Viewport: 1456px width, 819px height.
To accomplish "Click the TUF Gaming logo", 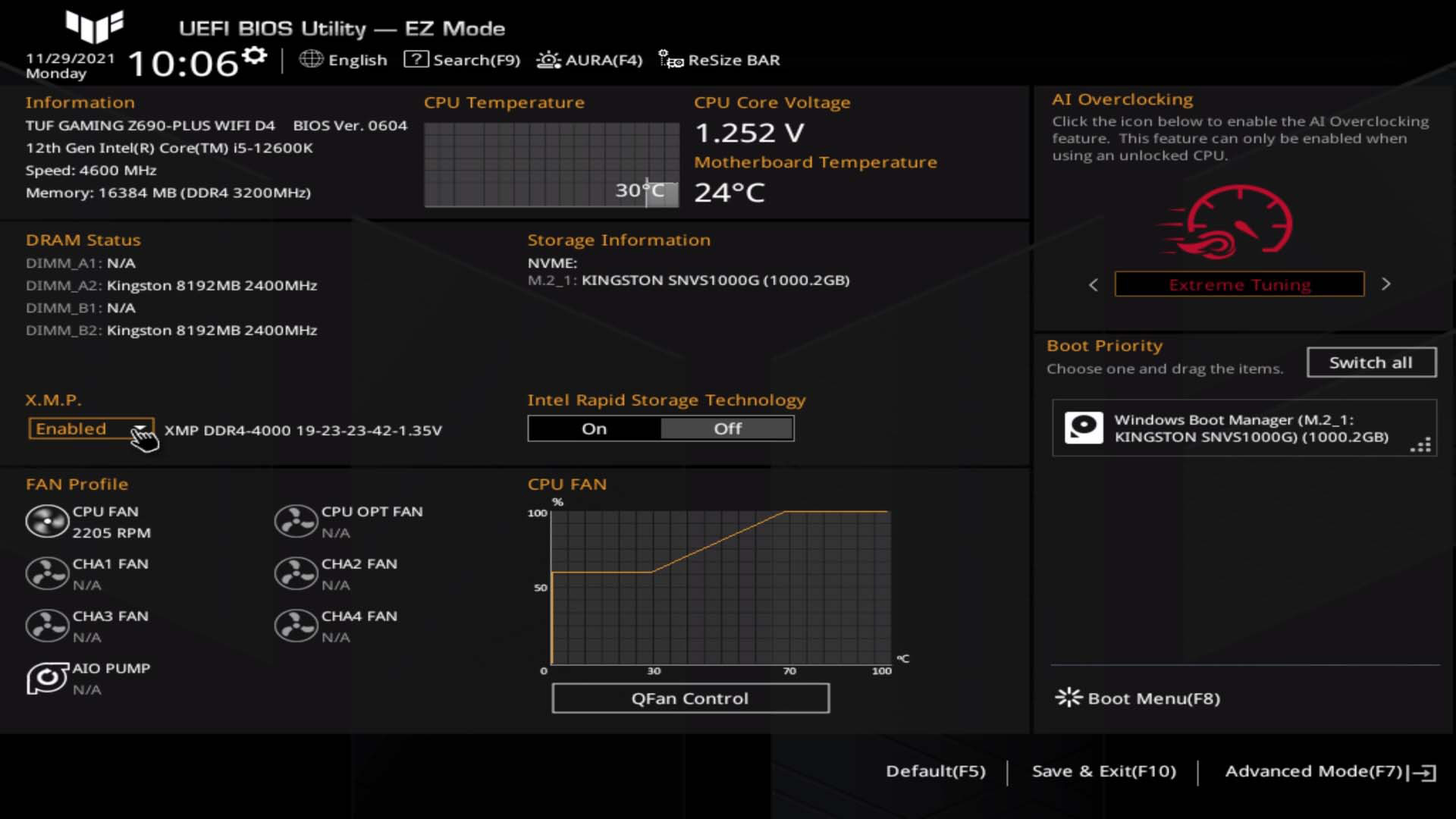I will coord(95,27).
